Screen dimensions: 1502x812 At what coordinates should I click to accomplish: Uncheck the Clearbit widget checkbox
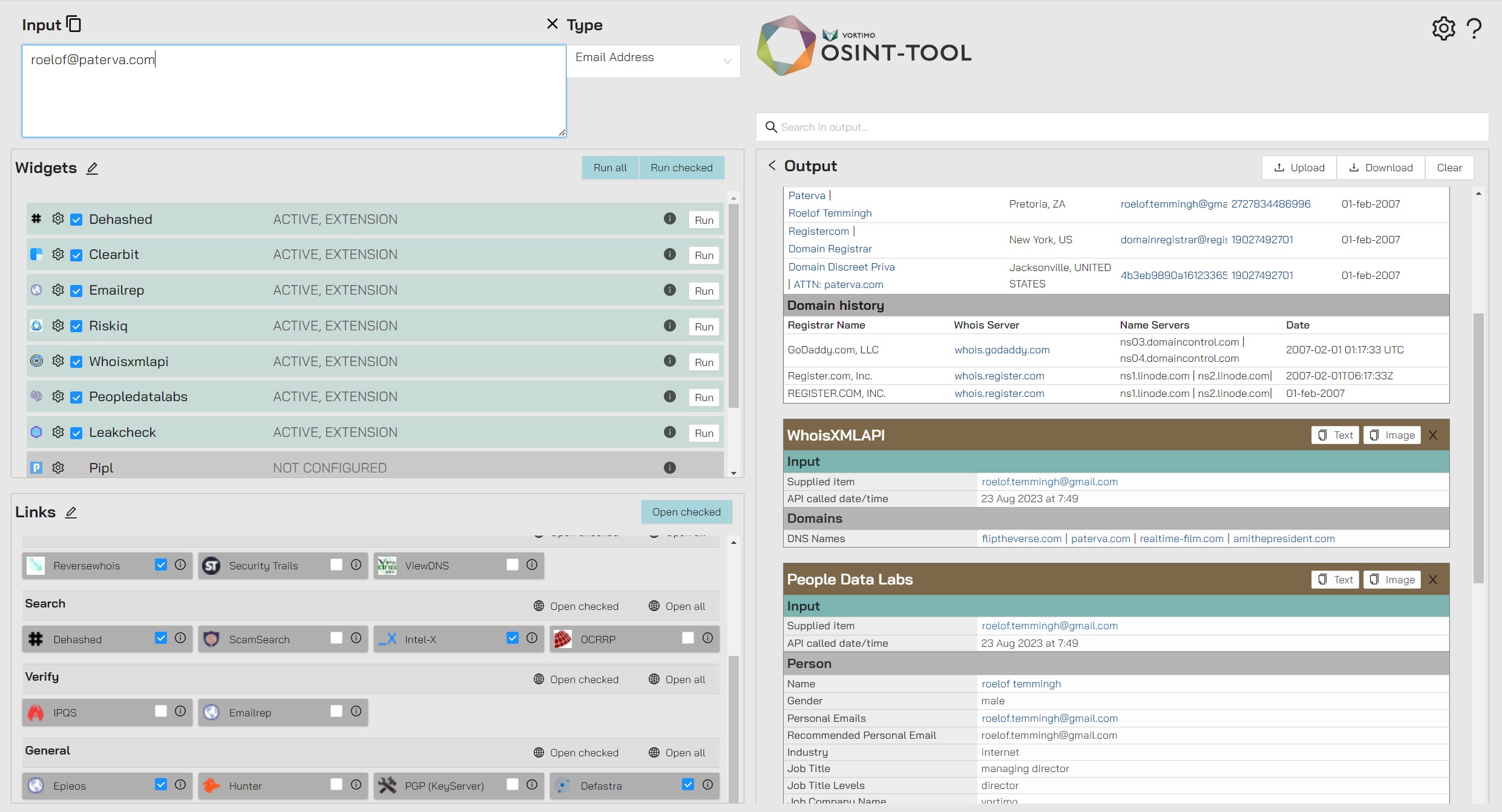pos(76,254)
